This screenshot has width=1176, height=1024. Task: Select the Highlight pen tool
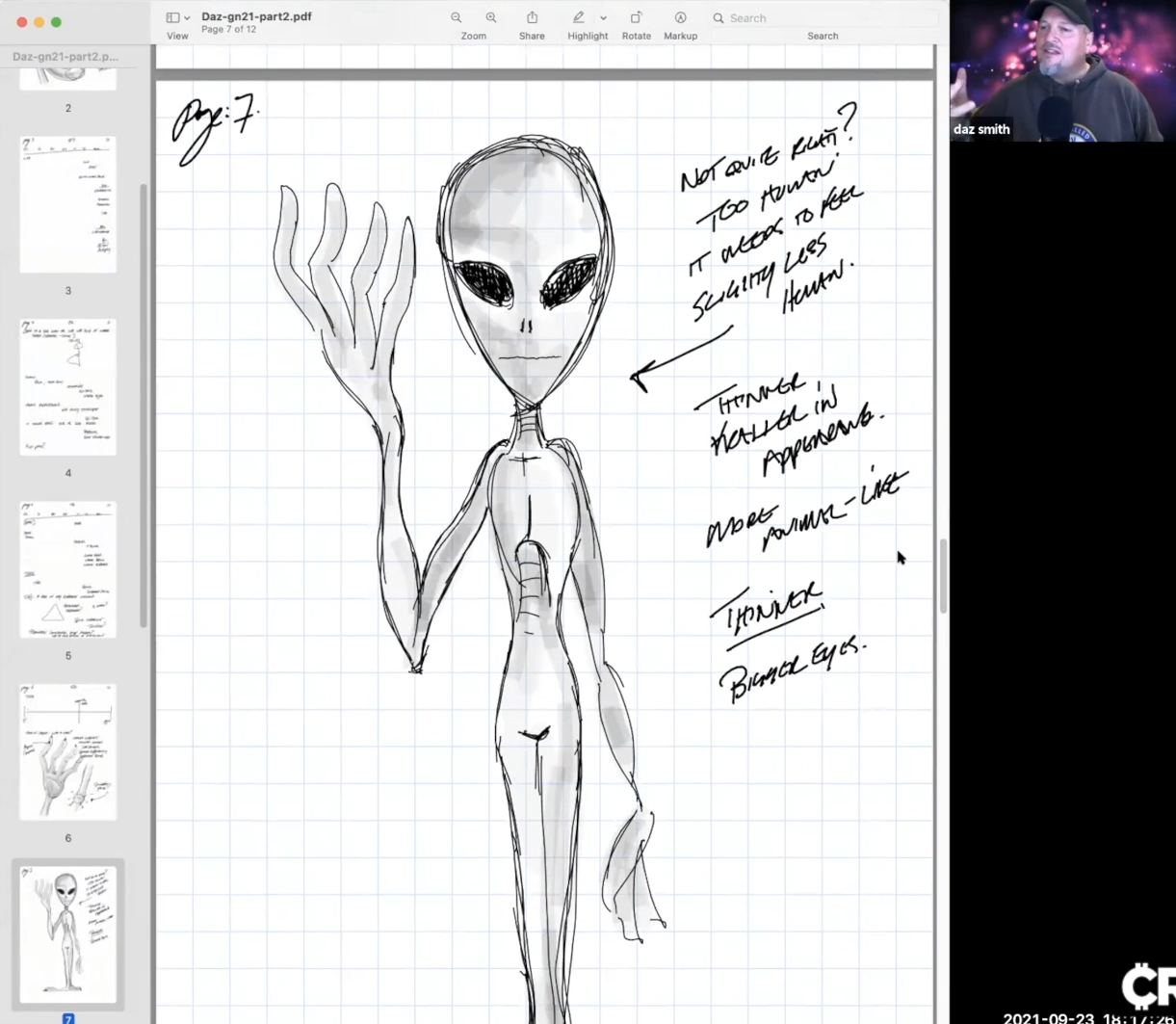579,17
